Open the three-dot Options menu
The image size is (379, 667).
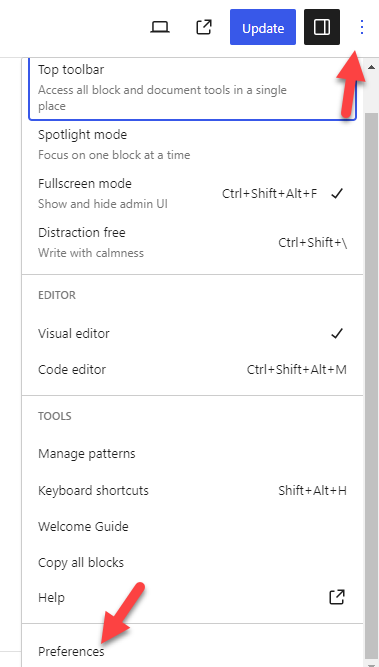click(x=362, y=27)
